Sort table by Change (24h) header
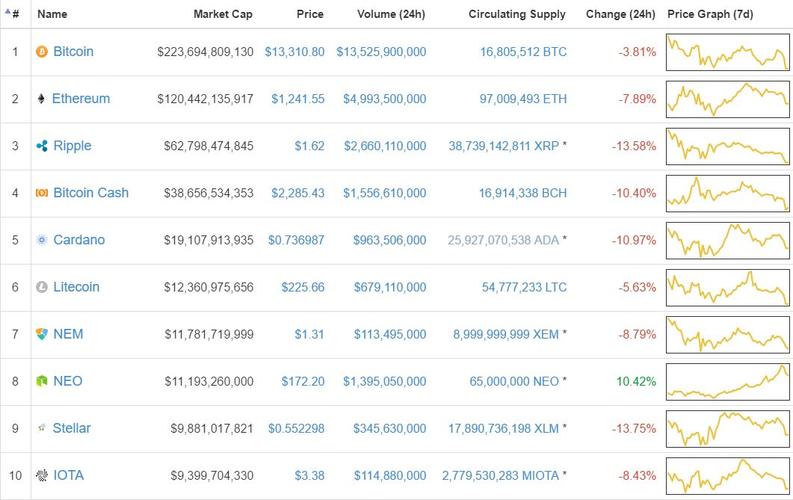 coord(621,14)
